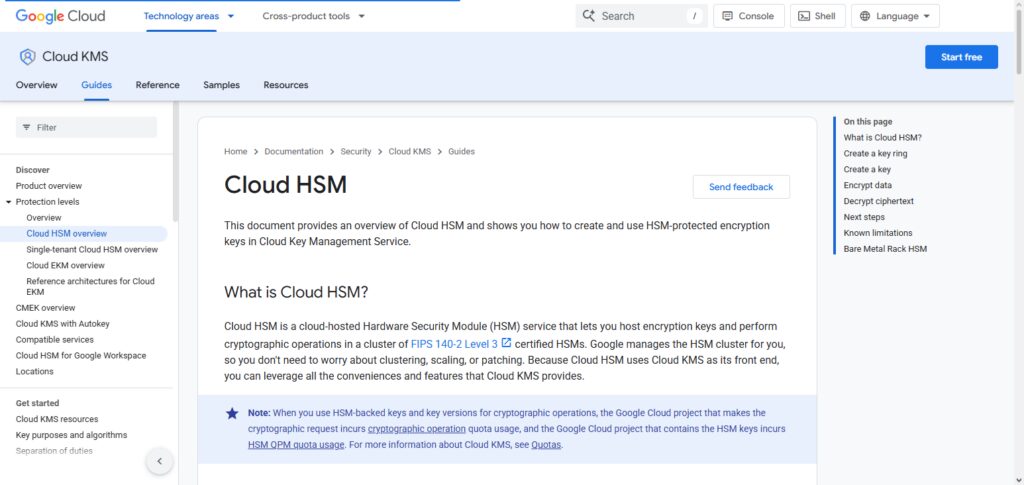The height and width of the screenshot is (485, 1024).
Task: Open the Cross-product tools dropdown
Action: point(313,16)
